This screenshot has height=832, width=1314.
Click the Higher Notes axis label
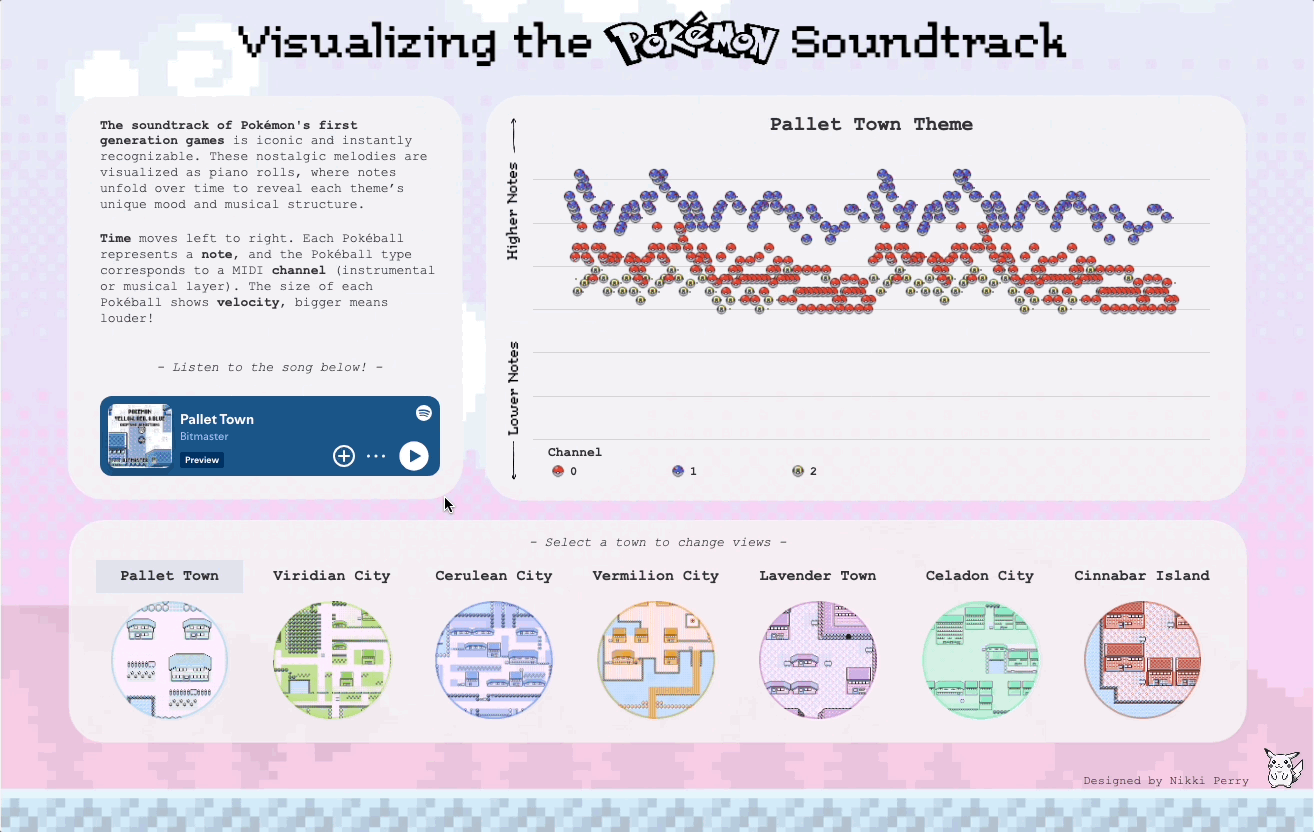[x=514, y=211]
